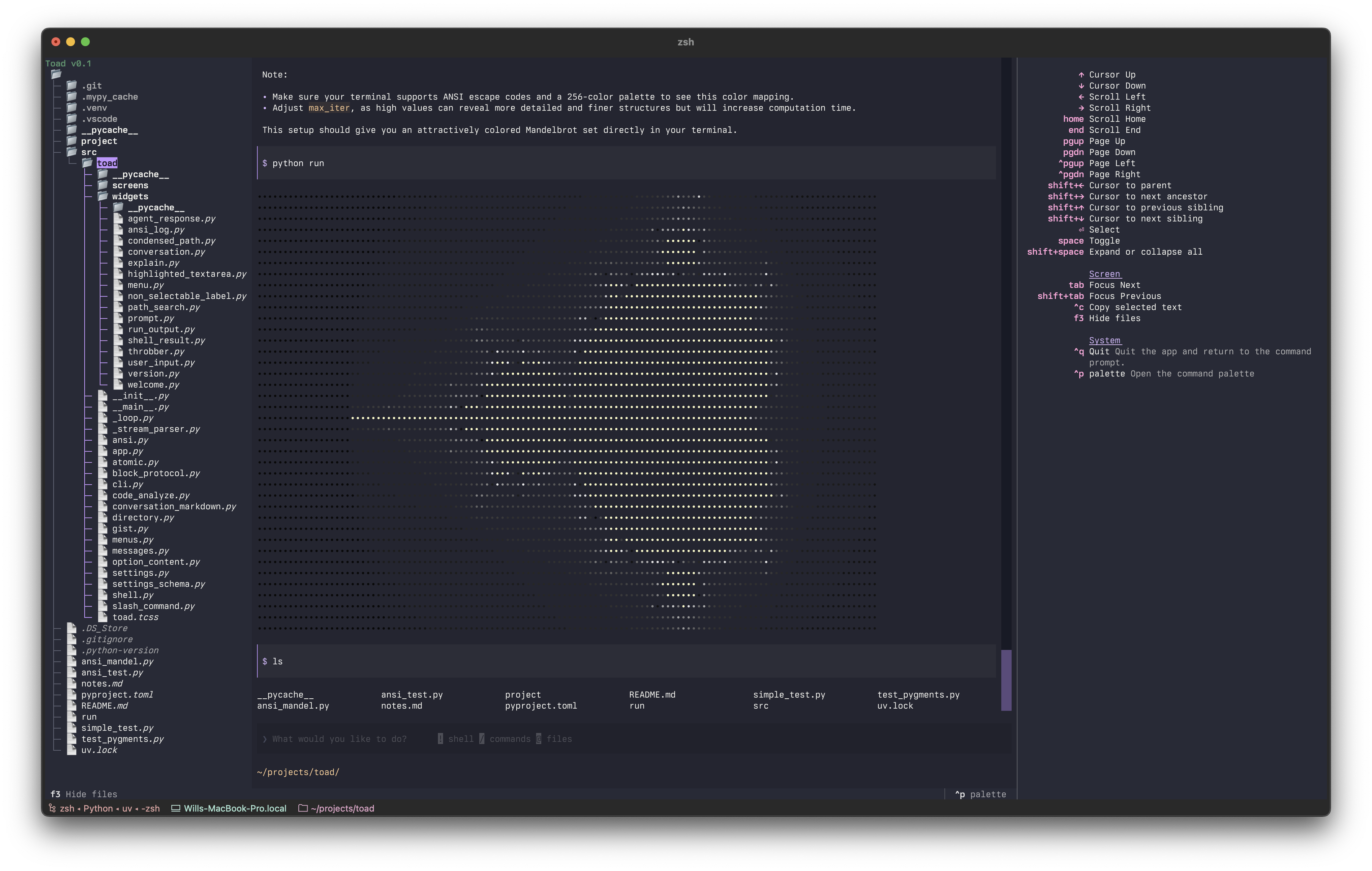Screen dimensions: 1372x871
Task: Click the Hide files entry in help panel
Action: [x=1115, y=318]
